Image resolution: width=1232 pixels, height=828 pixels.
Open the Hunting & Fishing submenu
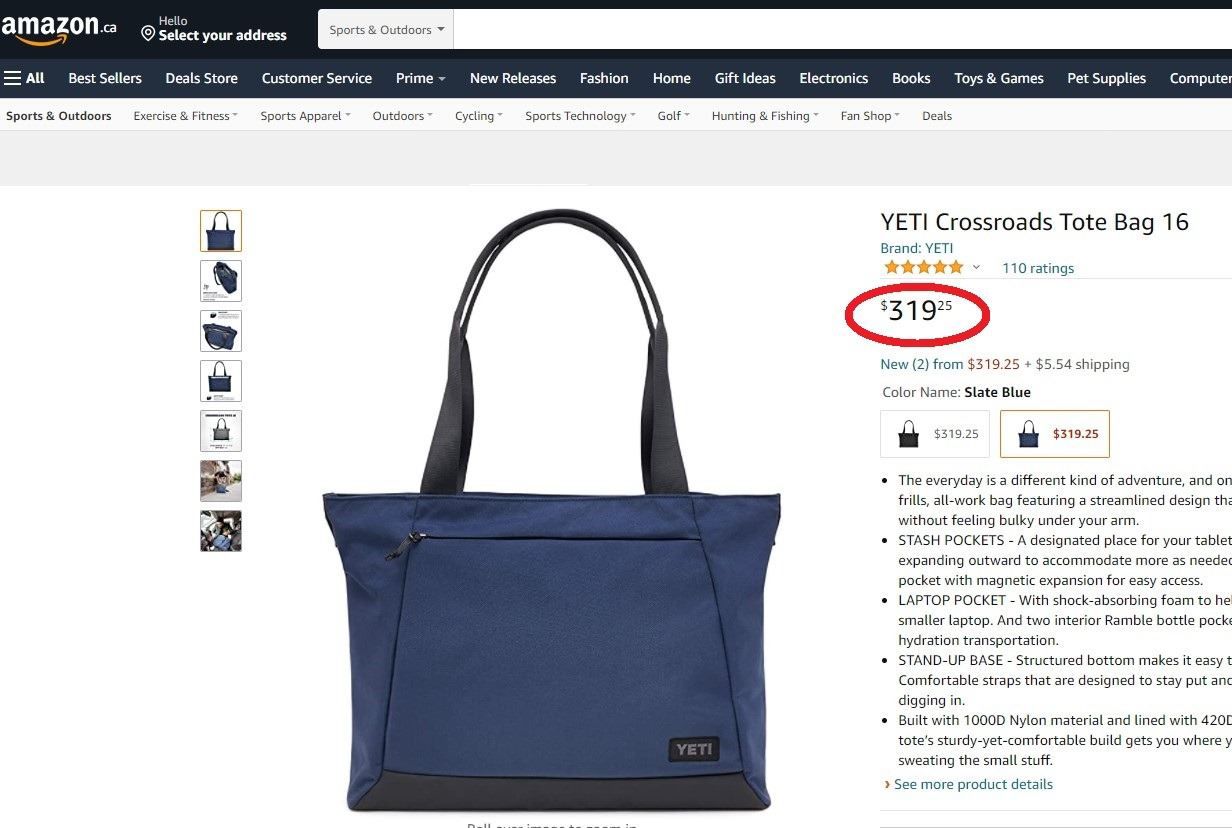pyautogui.click(x=765, y=116)
